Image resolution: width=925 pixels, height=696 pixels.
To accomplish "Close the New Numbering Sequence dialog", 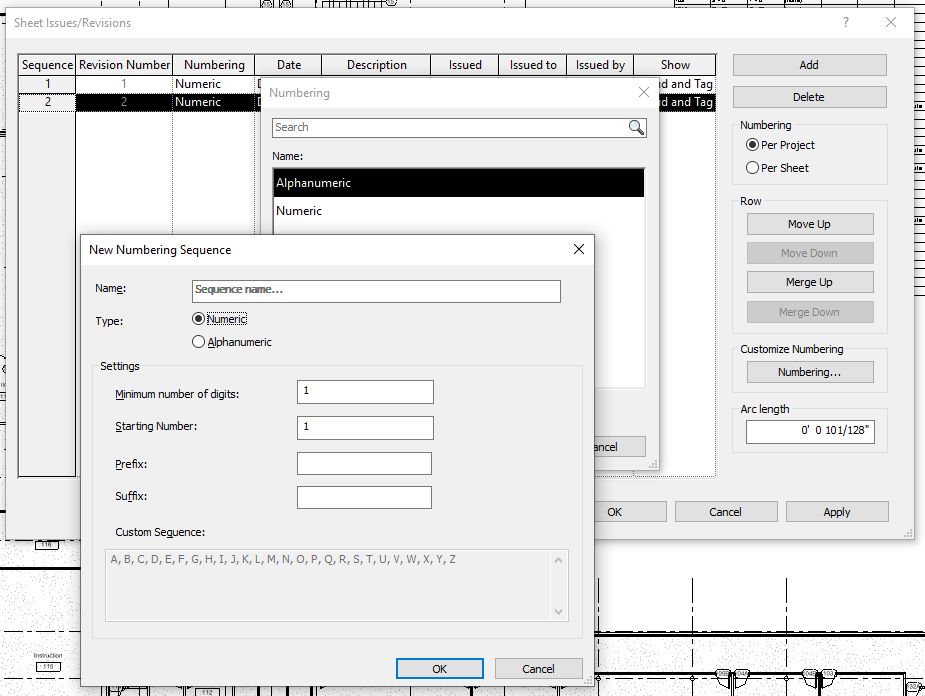I will (x=578, y=249).
